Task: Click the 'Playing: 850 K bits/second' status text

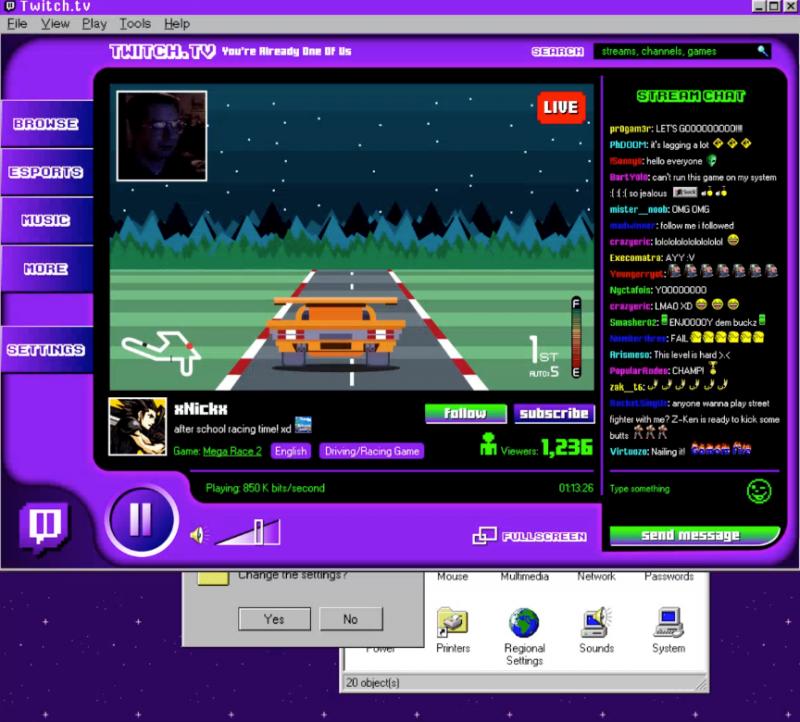Action: click(265, 488)
